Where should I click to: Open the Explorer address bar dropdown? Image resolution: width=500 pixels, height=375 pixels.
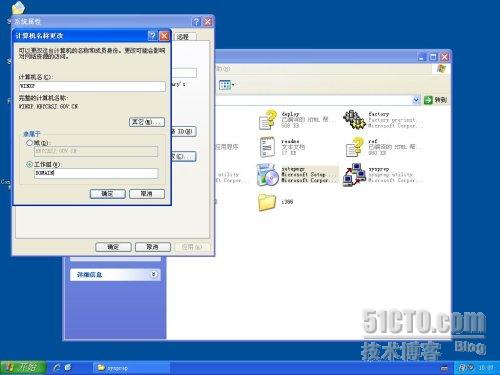click(x=416, y=100)
